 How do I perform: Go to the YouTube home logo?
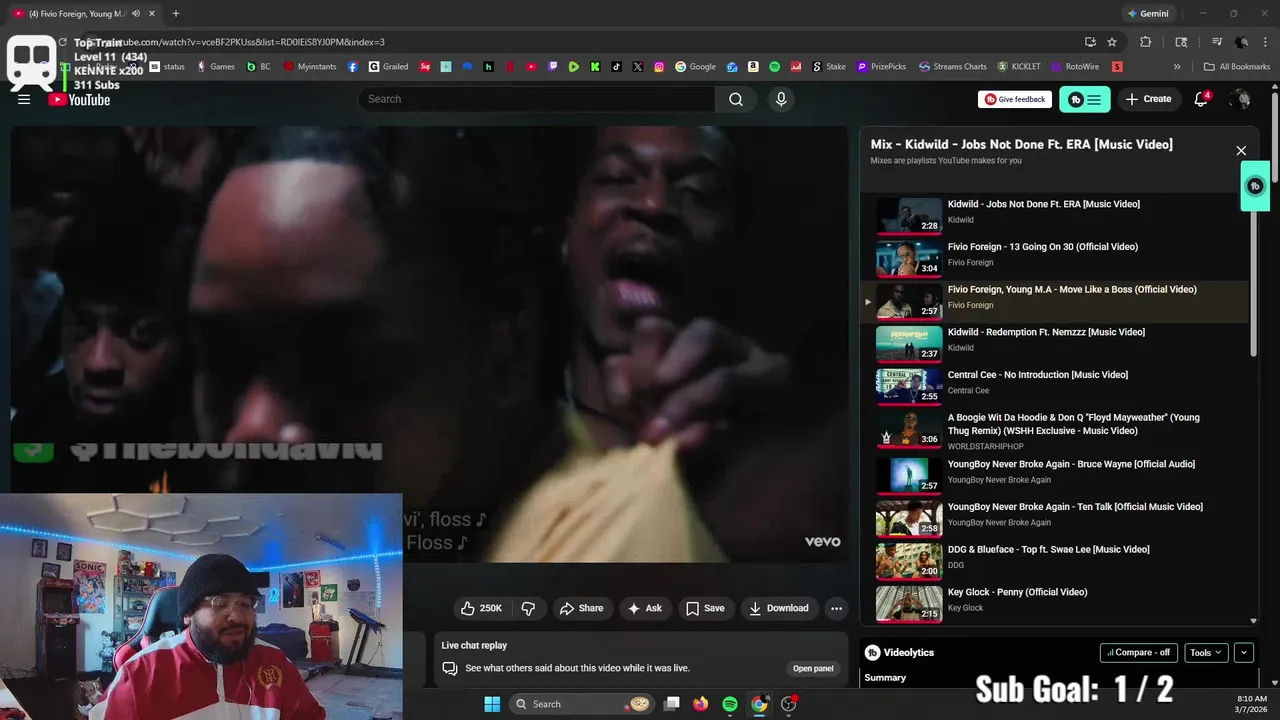pos(79,99)
